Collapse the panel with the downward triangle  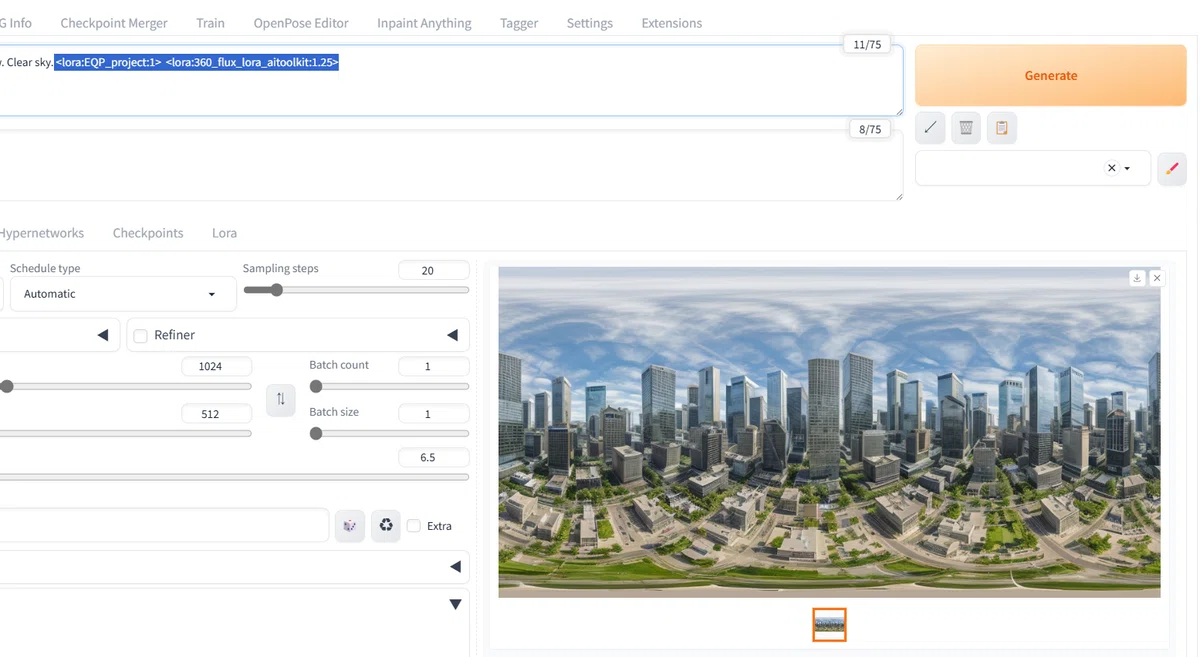tap(456, 604)
